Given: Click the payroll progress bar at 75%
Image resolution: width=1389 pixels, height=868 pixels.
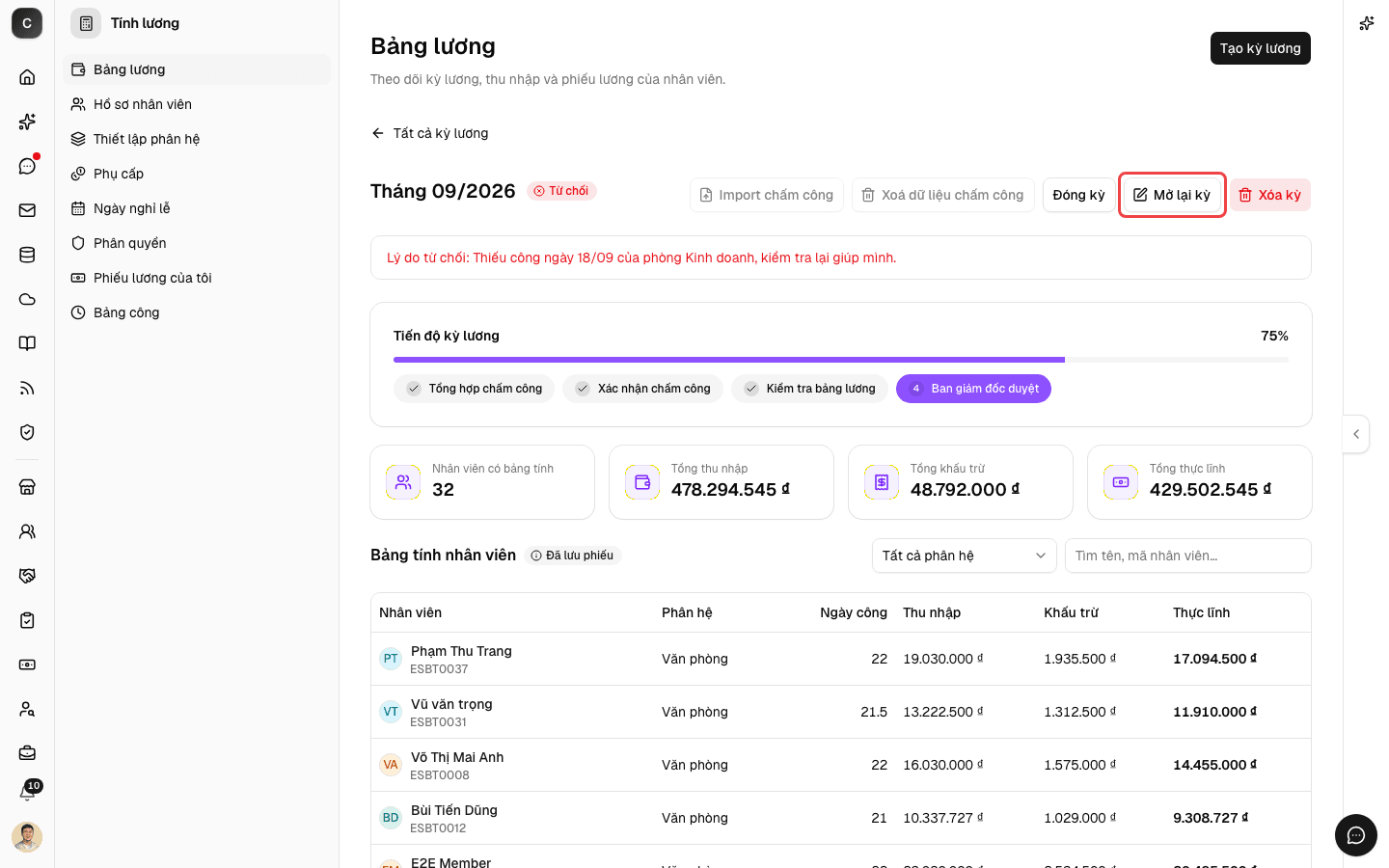Looking at the screenshot, I should pos(841,360).
